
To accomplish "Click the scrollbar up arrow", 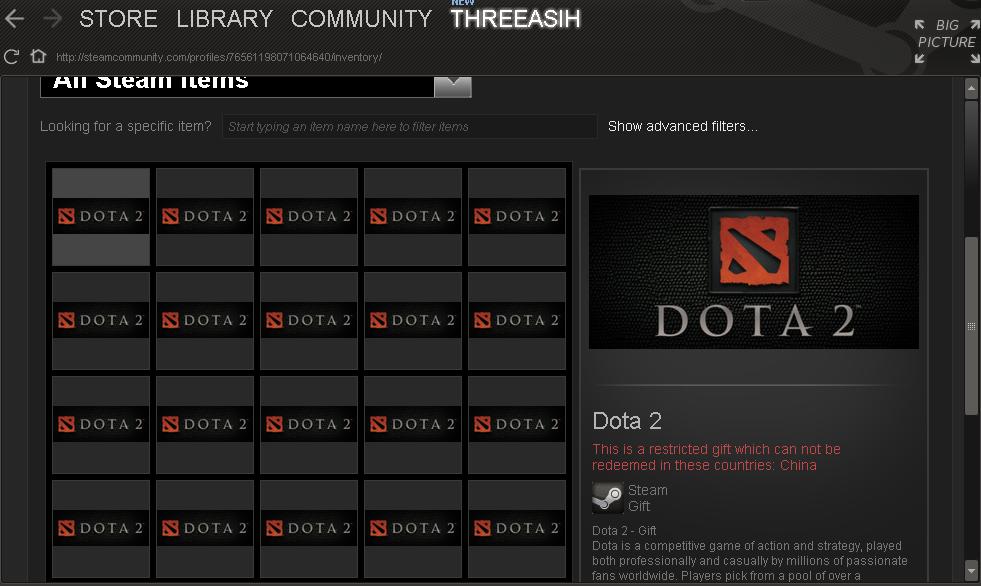I will (971, 88).
